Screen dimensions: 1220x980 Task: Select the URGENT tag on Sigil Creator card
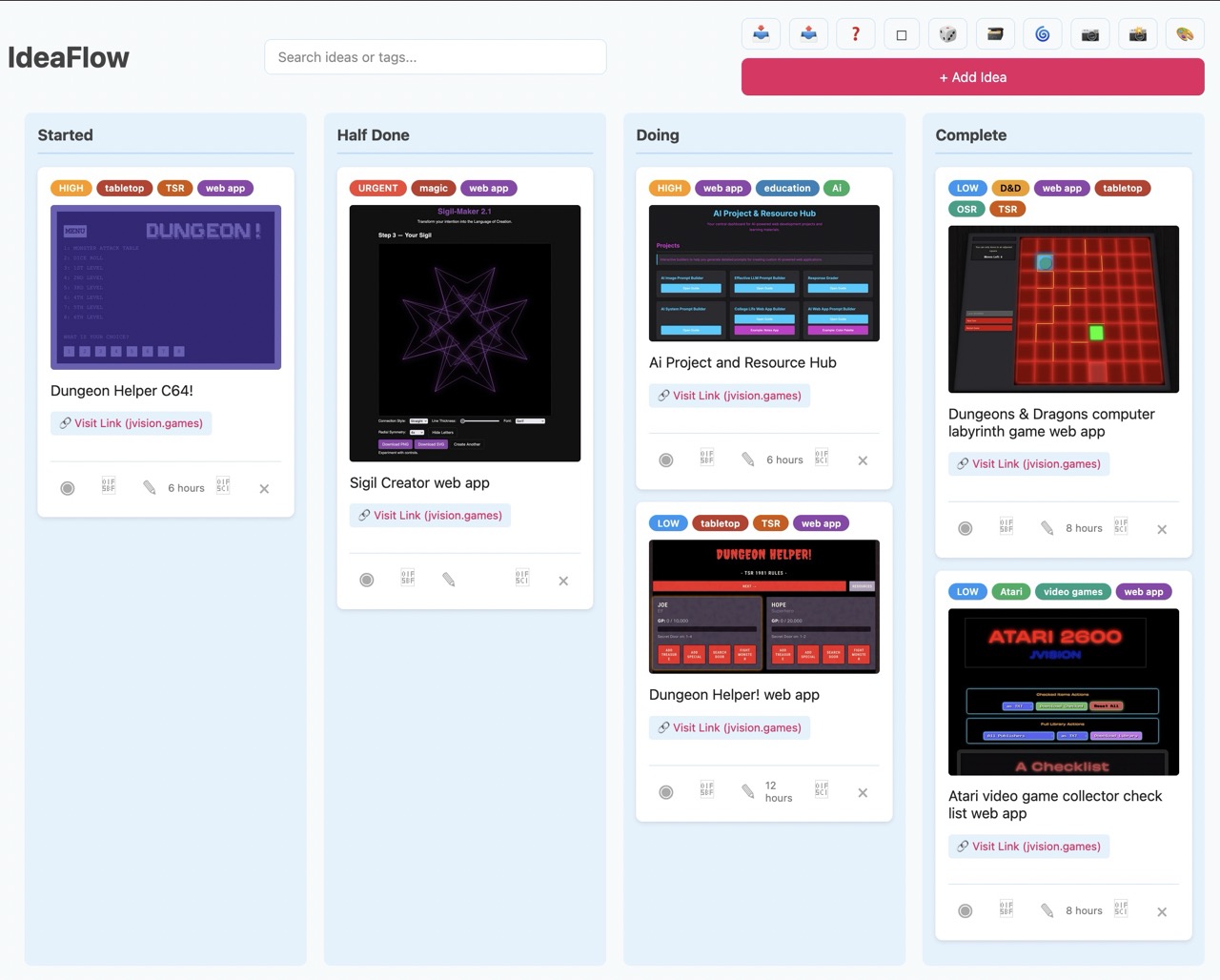[377, 188]
